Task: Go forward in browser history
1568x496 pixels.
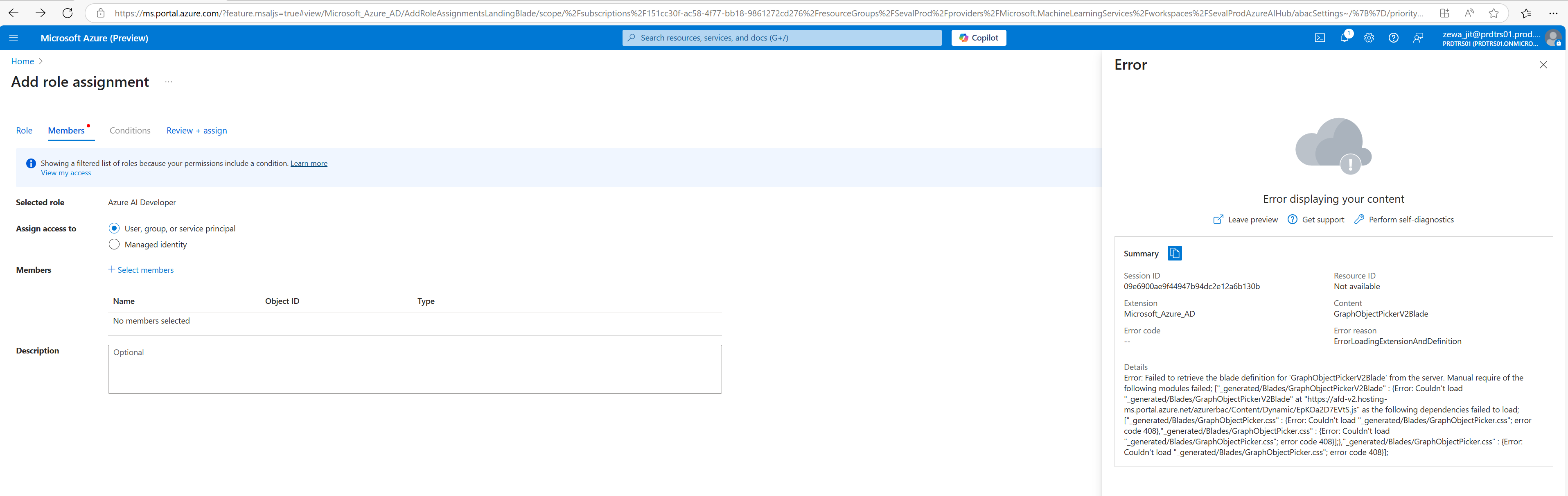Action: (41, 13)
